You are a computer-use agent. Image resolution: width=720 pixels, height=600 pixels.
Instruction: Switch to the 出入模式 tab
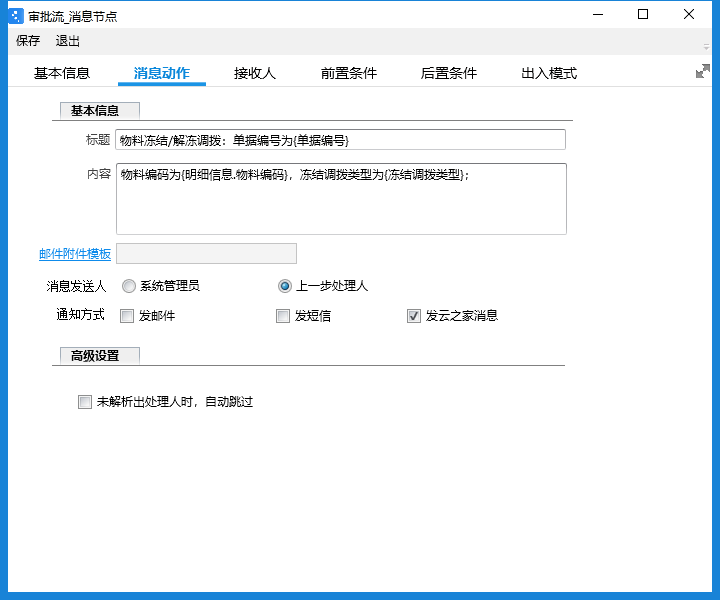click(549, 73)
